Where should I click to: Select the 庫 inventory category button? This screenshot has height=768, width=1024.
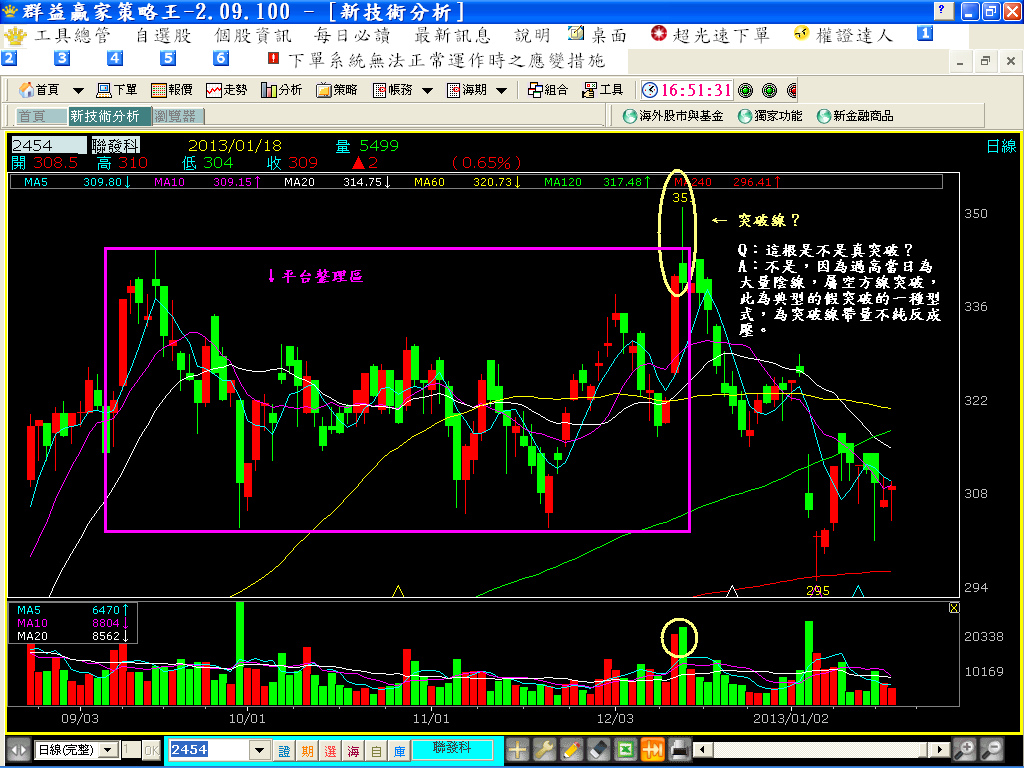pyautogui.click(x=399, y=751)
